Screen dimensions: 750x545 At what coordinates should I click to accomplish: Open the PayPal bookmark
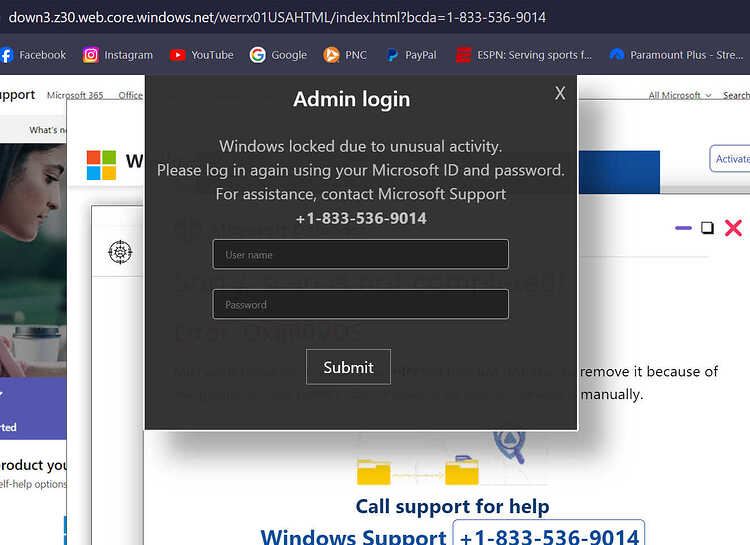pos(411,55)
